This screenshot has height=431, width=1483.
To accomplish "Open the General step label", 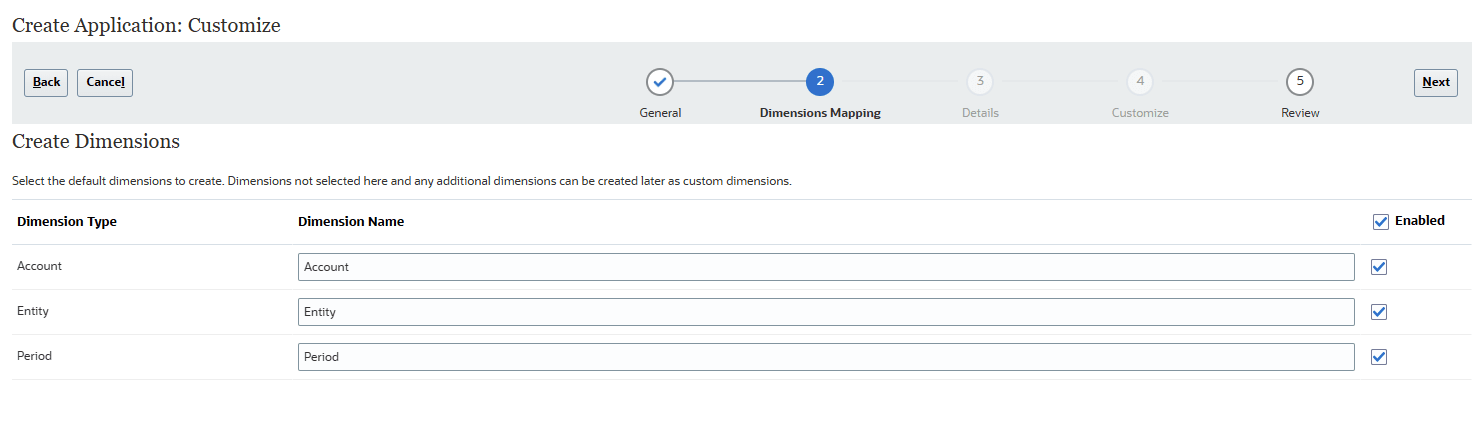I will coord(660,113).
